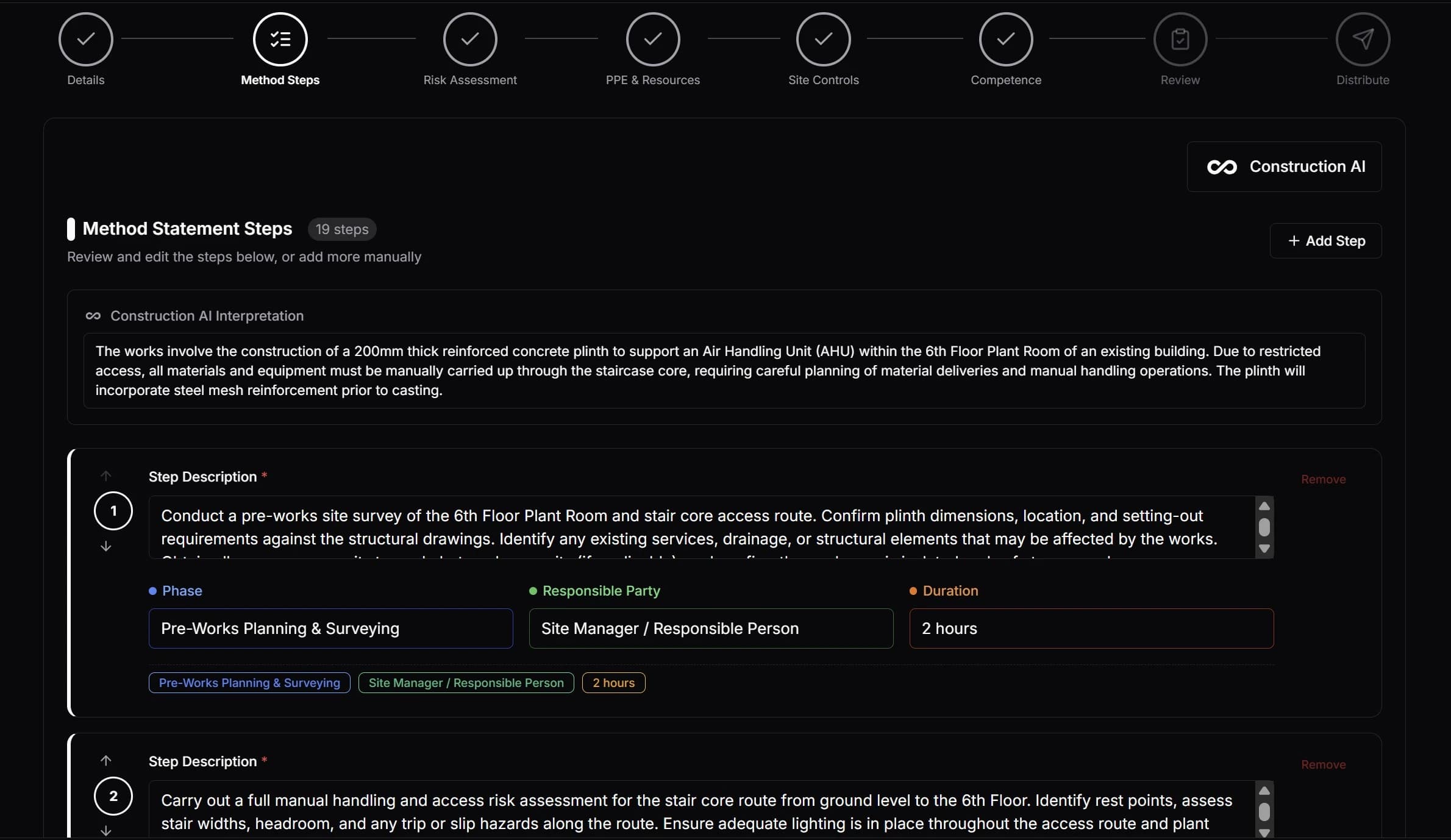The width and height of the screenshot is (1451, 840).
Task: Open the PPE & Resources step icon
Action: coord(653,39)
